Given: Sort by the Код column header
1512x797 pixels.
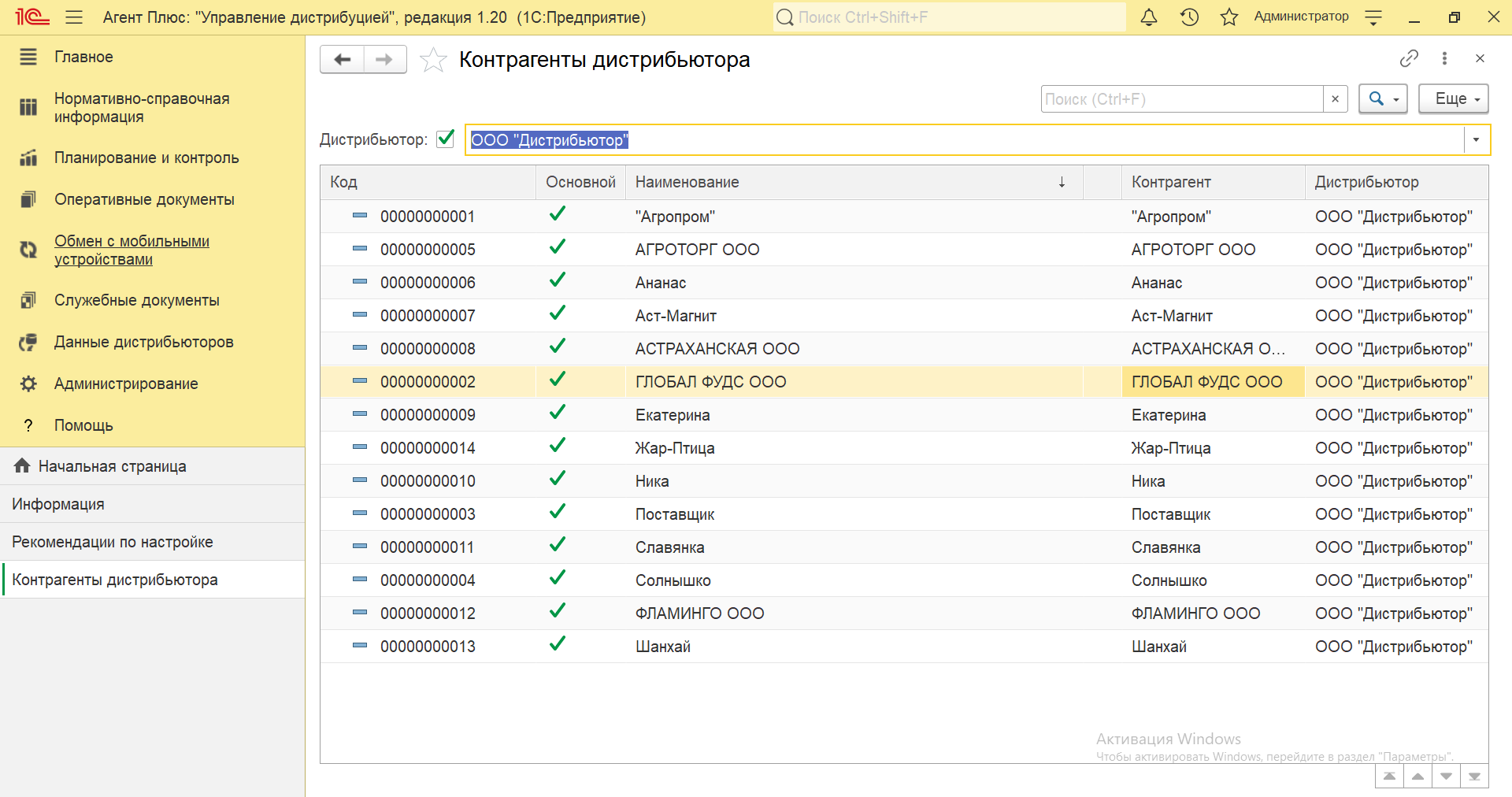Looking at the screenshot, I should point(428,182).
